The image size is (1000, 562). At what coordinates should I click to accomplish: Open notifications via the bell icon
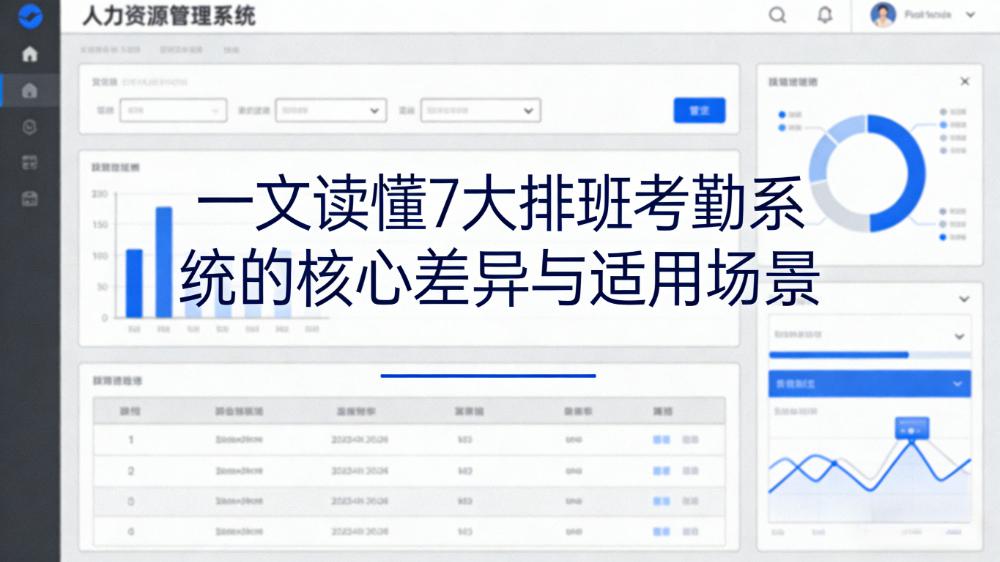pos(825,15)
